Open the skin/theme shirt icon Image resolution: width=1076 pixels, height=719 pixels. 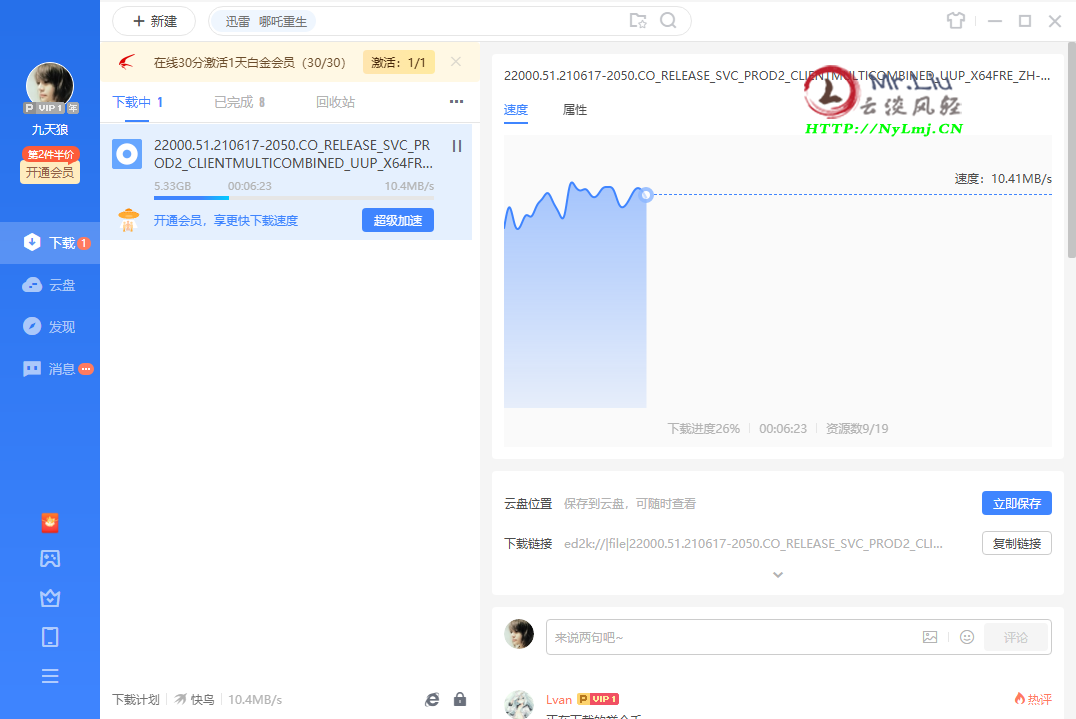pos(956,21)
